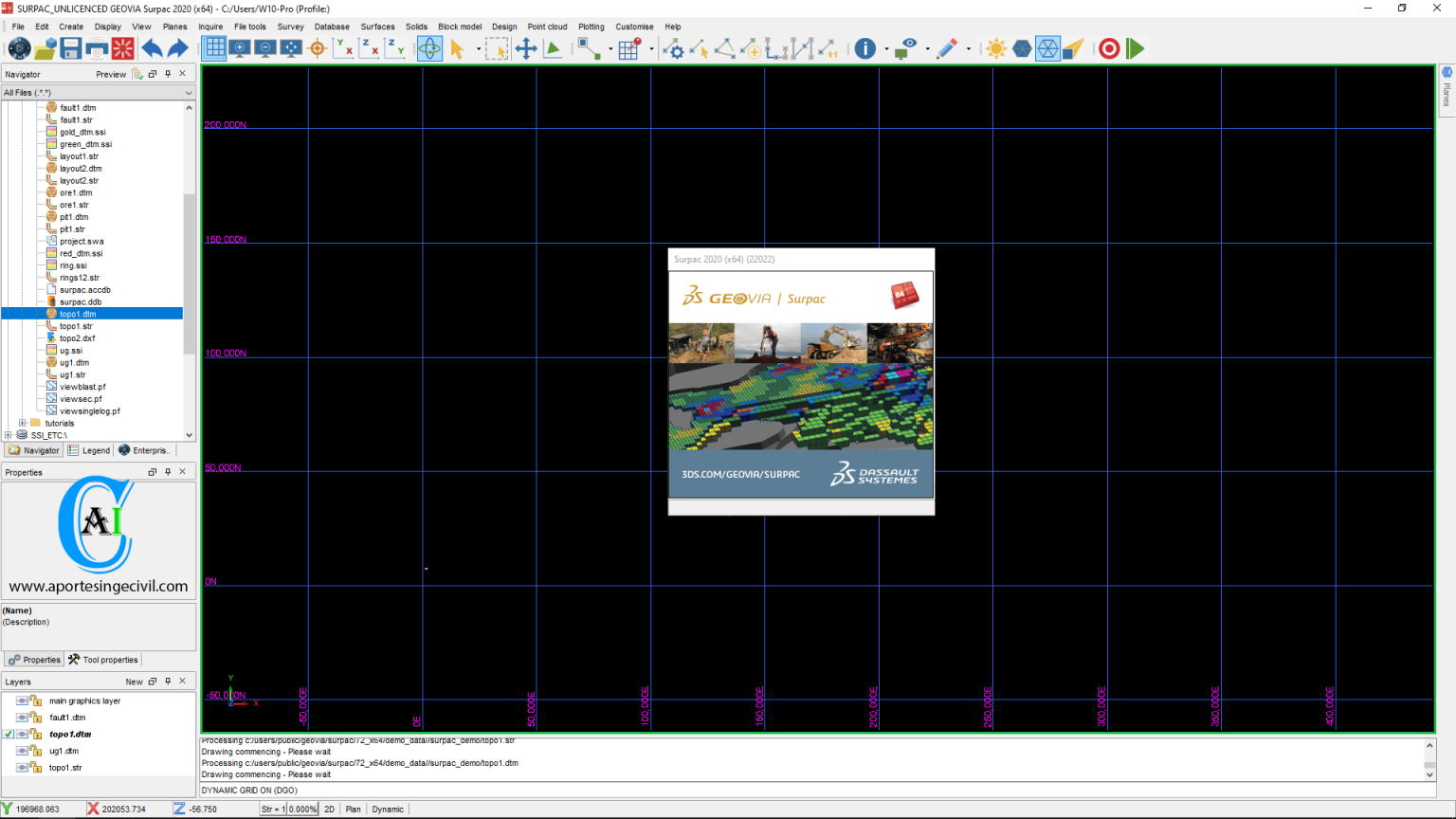Click the red Record macro icon
Image resolution: width=1456 pixels, height=819 pixels.
(1109, 48)
